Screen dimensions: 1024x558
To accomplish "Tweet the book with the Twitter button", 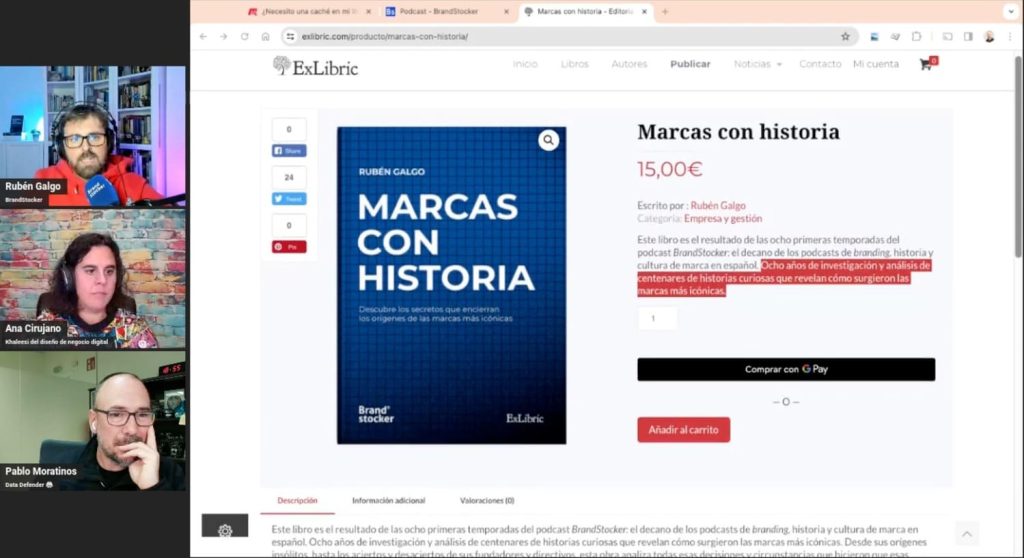I will pyautogui.click(x=289, y=199).
